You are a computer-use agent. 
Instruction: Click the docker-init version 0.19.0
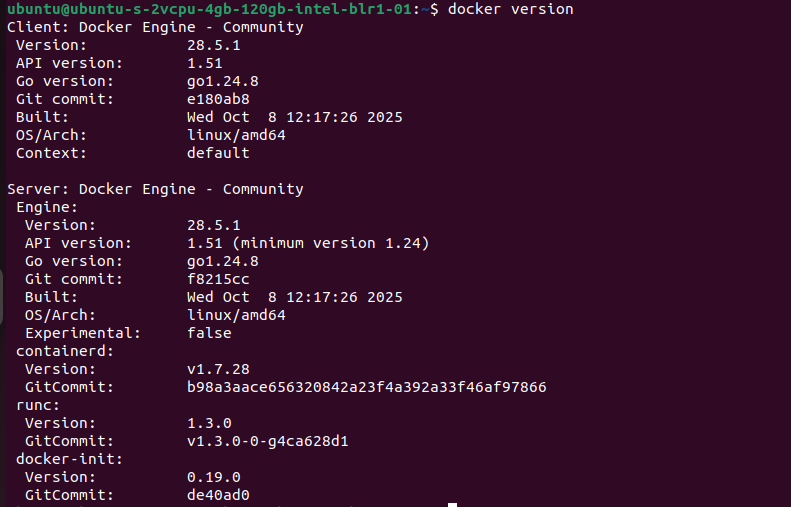(214, 477)
